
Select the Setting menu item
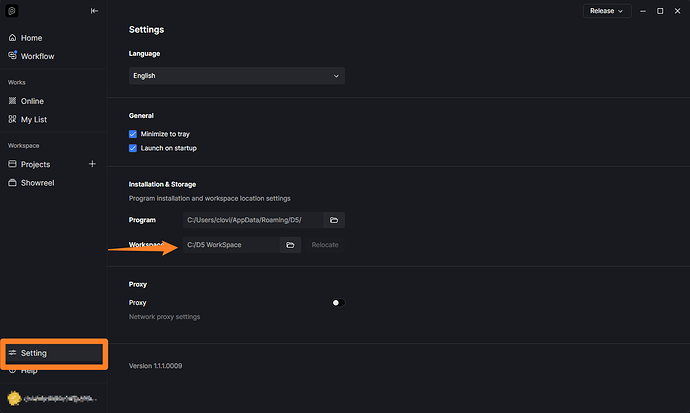click(55, 353)
